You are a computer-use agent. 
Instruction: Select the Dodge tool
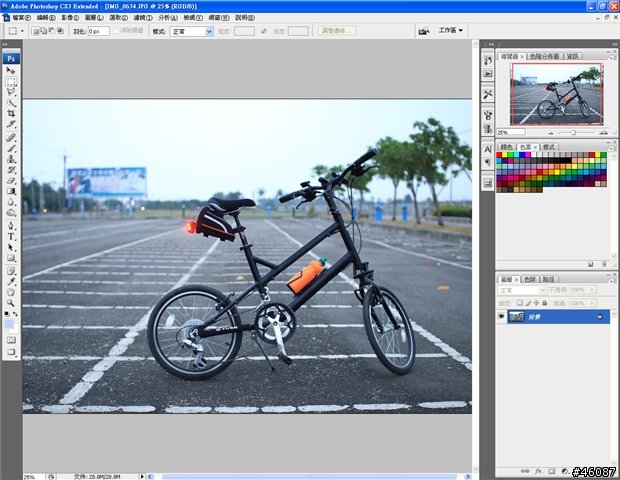11,212
